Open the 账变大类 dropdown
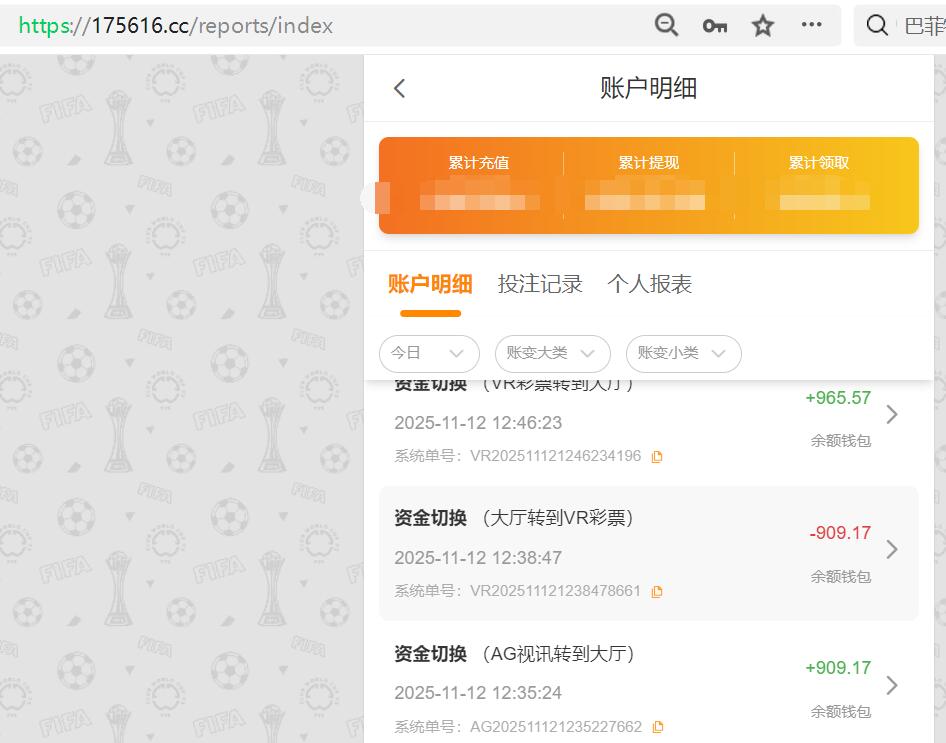946x743 pixels. [x=552, y=354]
